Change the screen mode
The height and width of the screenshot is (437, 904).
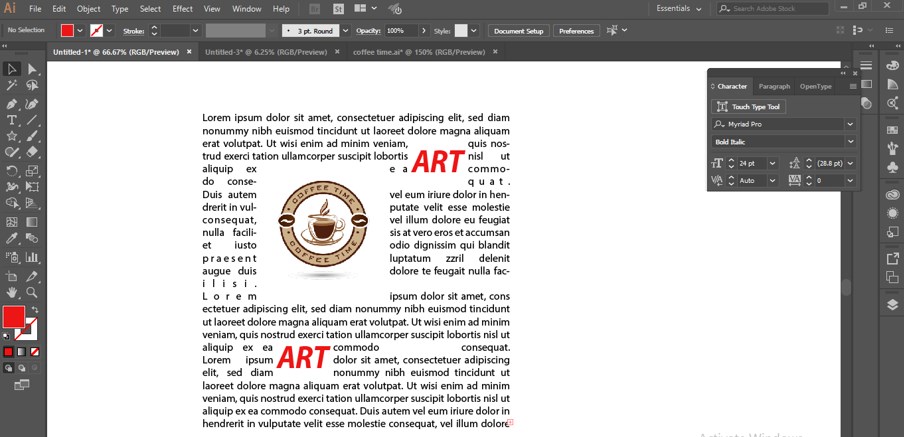point(22,385)
